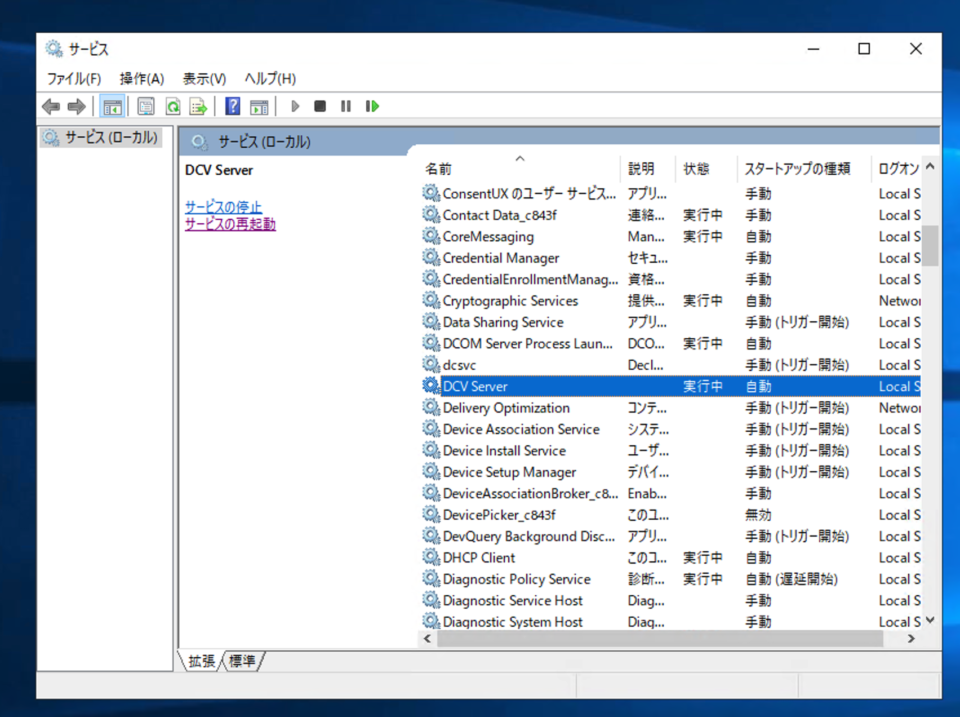960x717 pixels.
Task: Export the service list via the export icon
Action: pos(196,105)
